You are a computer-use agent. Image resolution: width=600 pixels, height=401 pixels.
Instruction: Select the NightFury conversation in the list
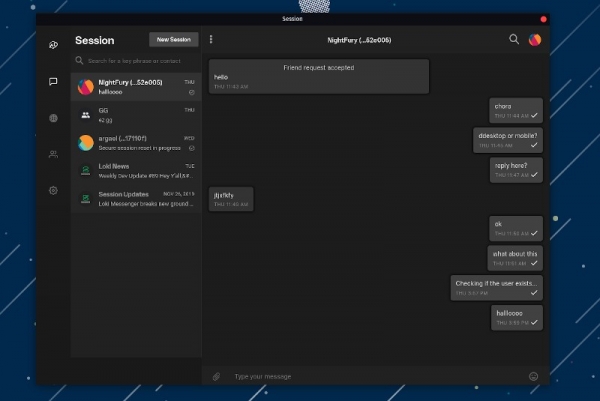[136, 86]
